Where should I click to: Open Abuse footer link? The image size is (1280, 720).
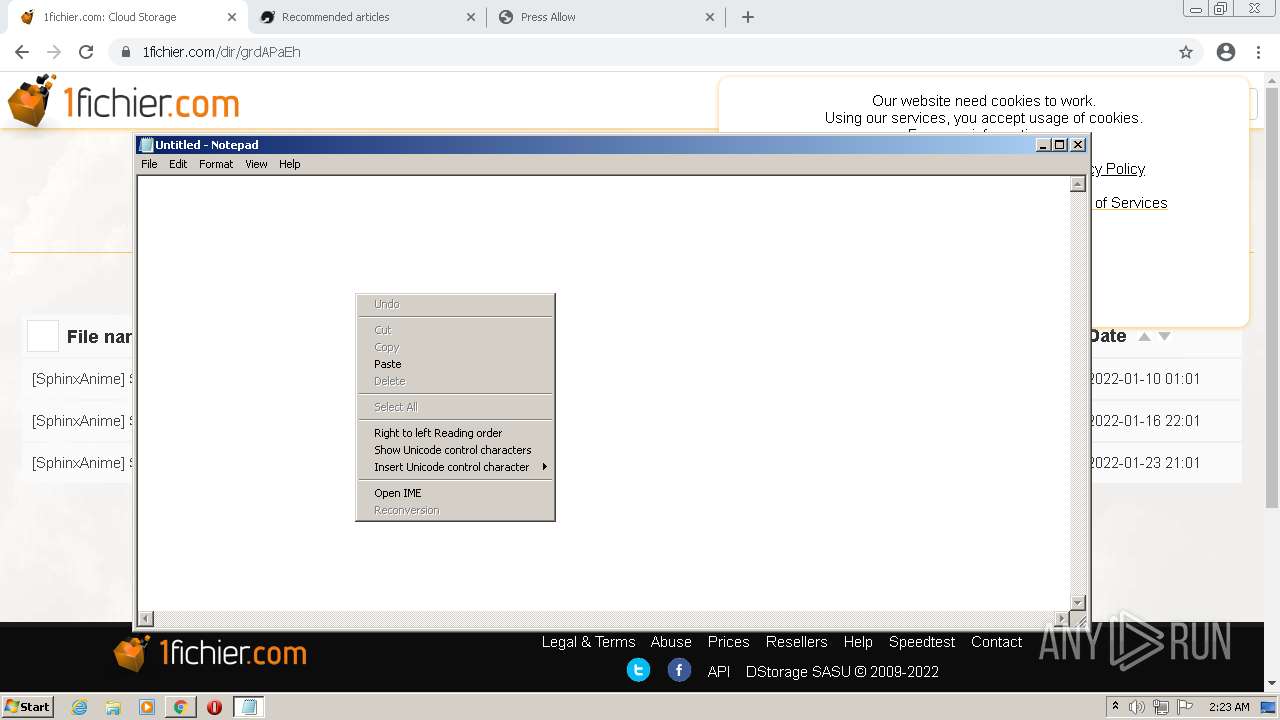671,642
